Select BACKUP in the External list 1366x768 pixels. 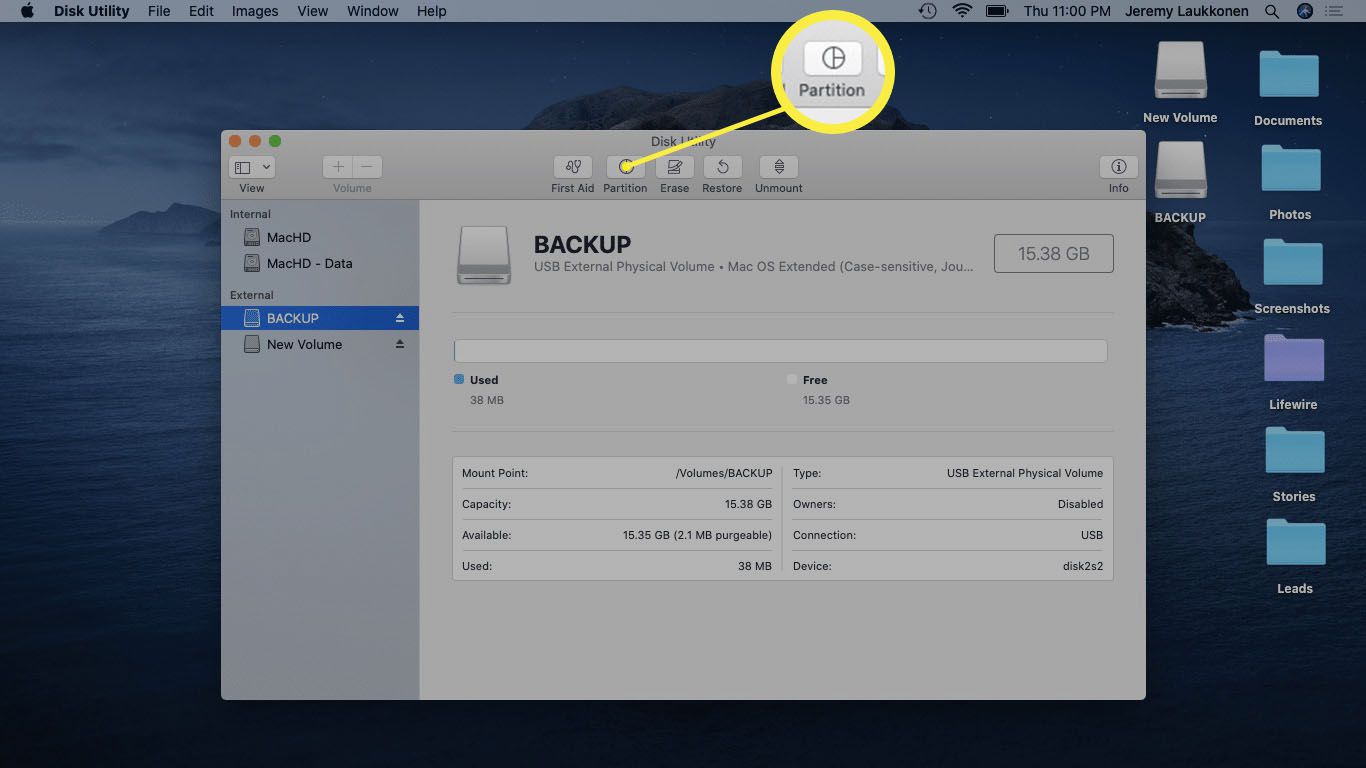(320, 318)
